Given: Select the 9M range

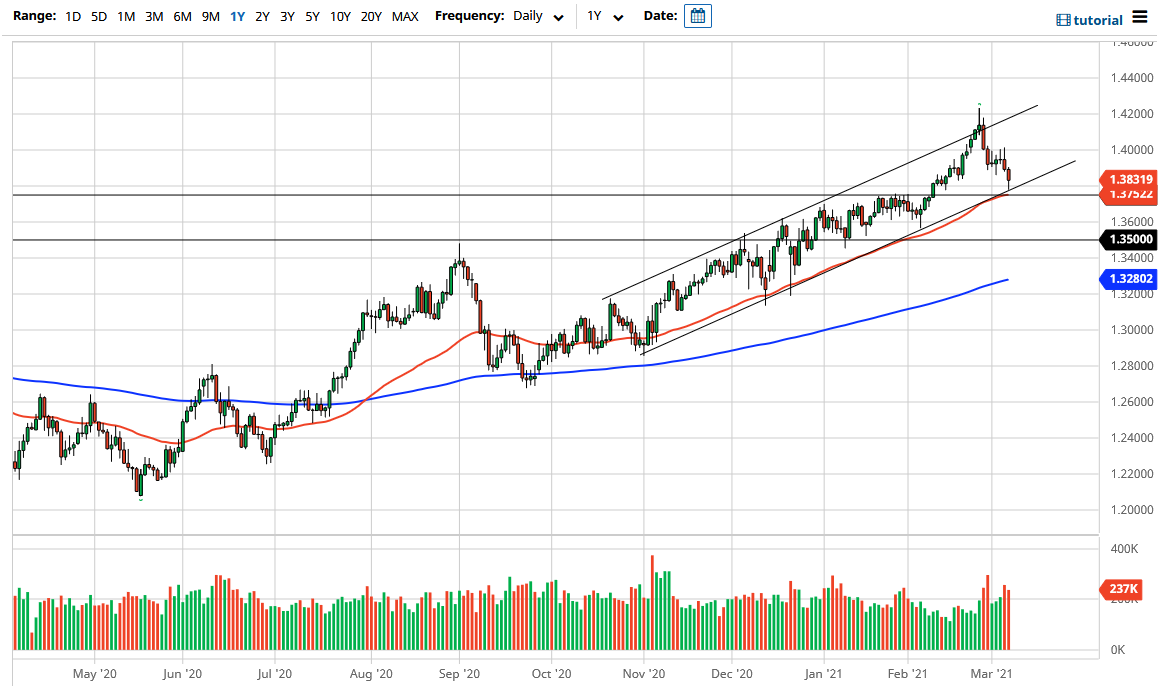Looking at the screenshot, I should point(209,16).
